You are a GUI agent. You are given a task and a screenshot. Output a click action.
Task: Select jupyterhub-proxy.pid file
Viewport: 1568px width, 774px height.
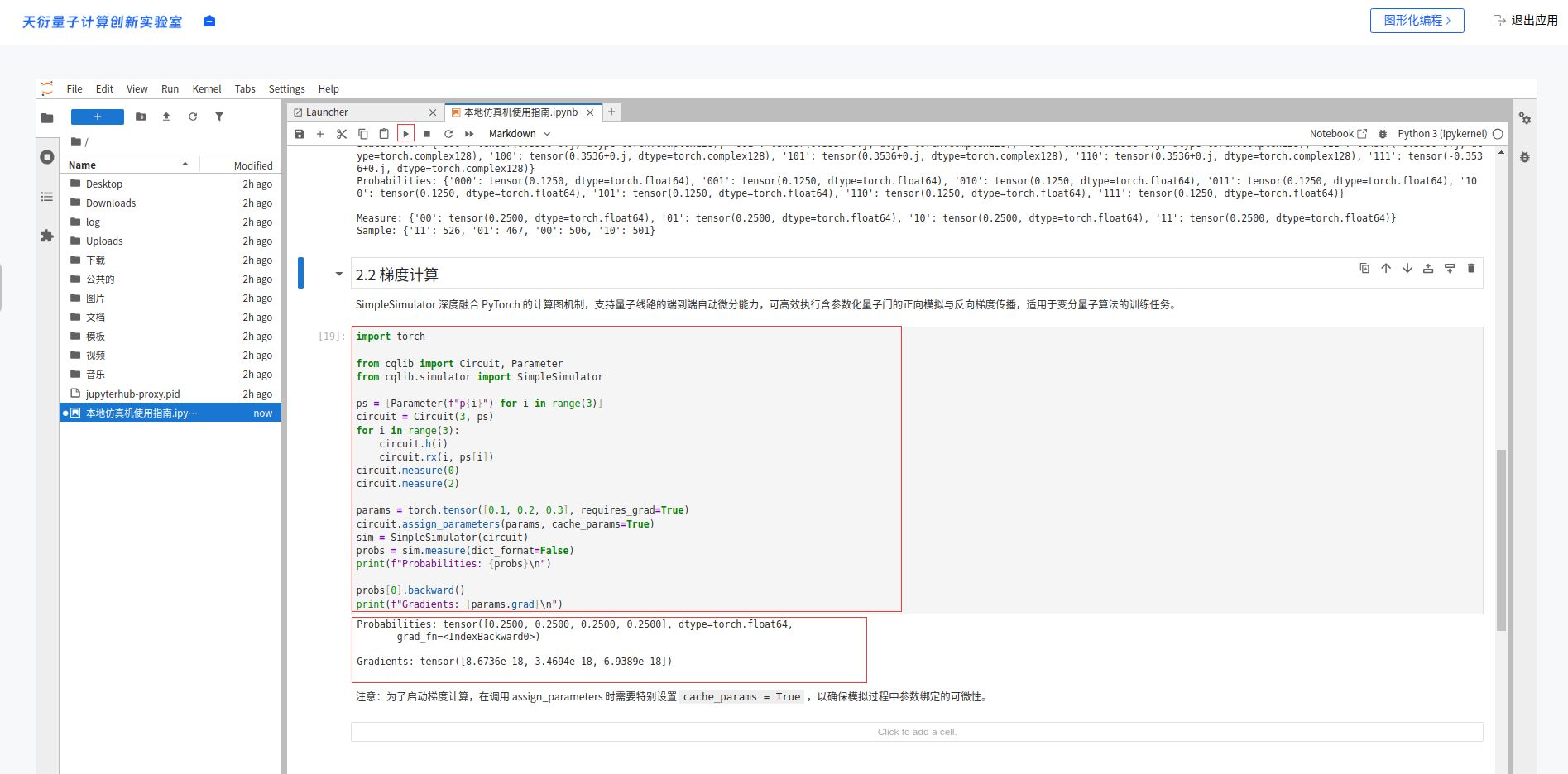[x=170, y=394]
